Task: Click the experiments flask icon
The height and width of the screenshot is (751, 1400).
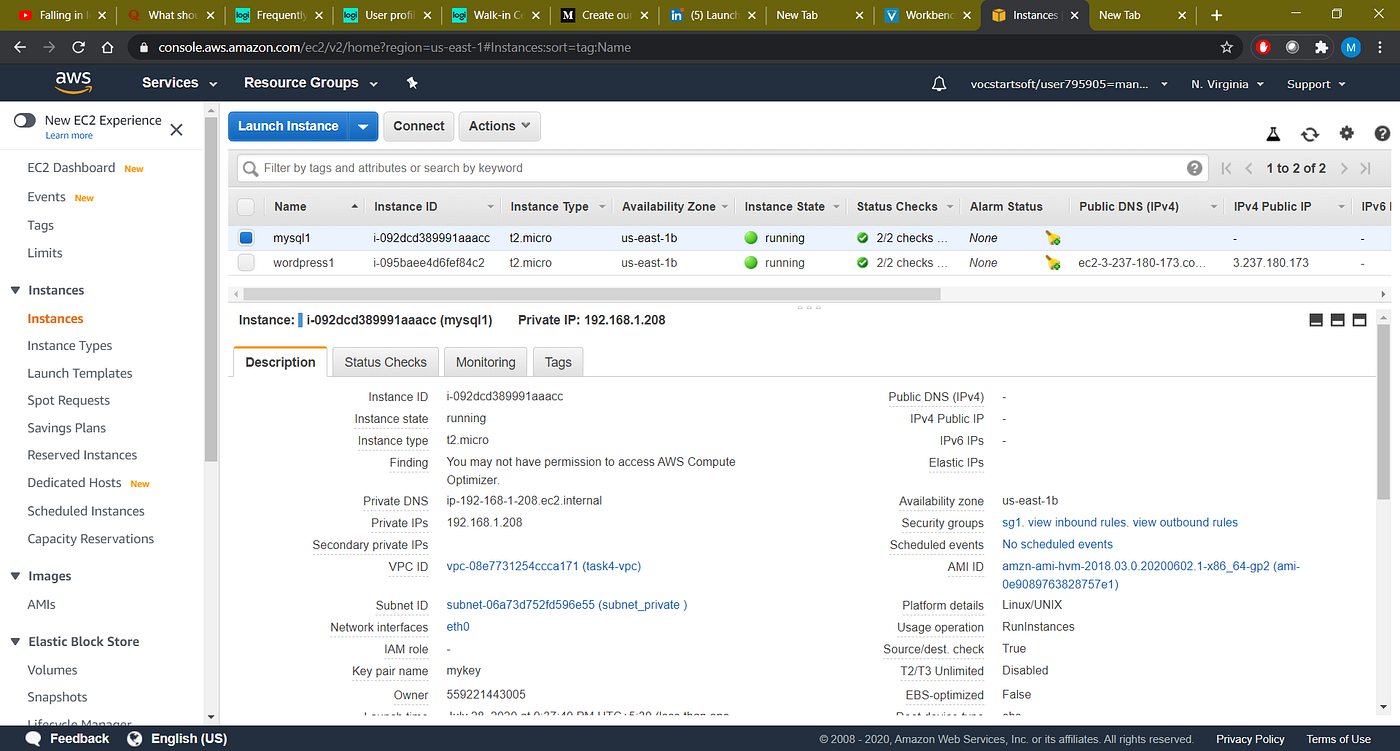Action: 1273,133
